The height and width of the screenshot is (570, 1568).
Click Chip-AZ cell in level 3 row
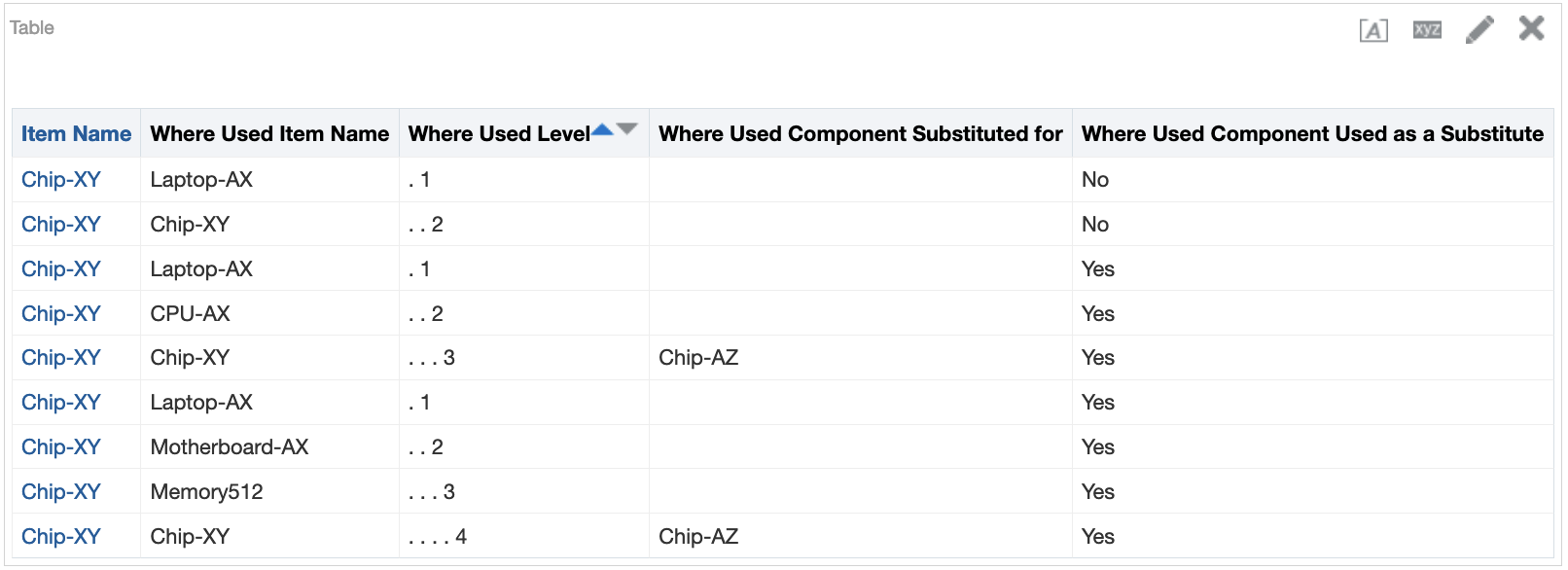[x=698, y=357]
